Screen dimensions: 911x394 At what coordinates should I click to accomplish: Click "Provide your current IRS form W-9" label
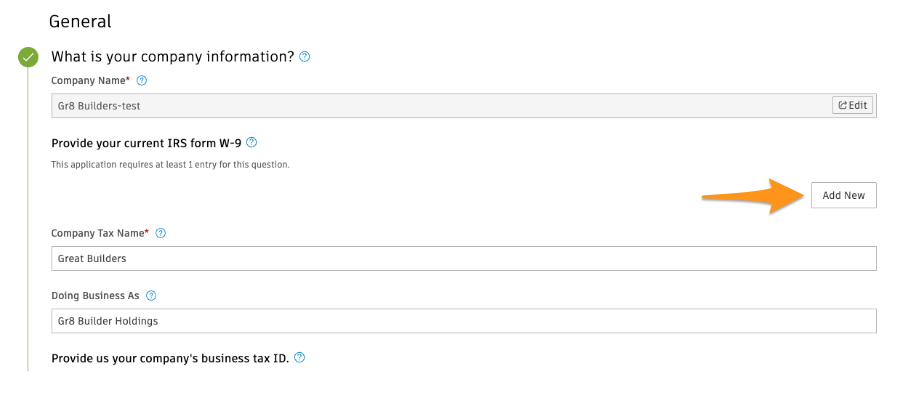click(x=146, y=142)
